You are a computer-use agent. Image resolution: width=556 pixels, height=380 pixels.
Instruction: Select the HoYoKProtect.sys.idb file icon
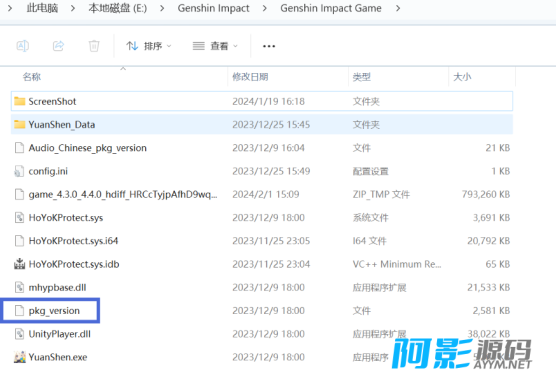point(20,264)
